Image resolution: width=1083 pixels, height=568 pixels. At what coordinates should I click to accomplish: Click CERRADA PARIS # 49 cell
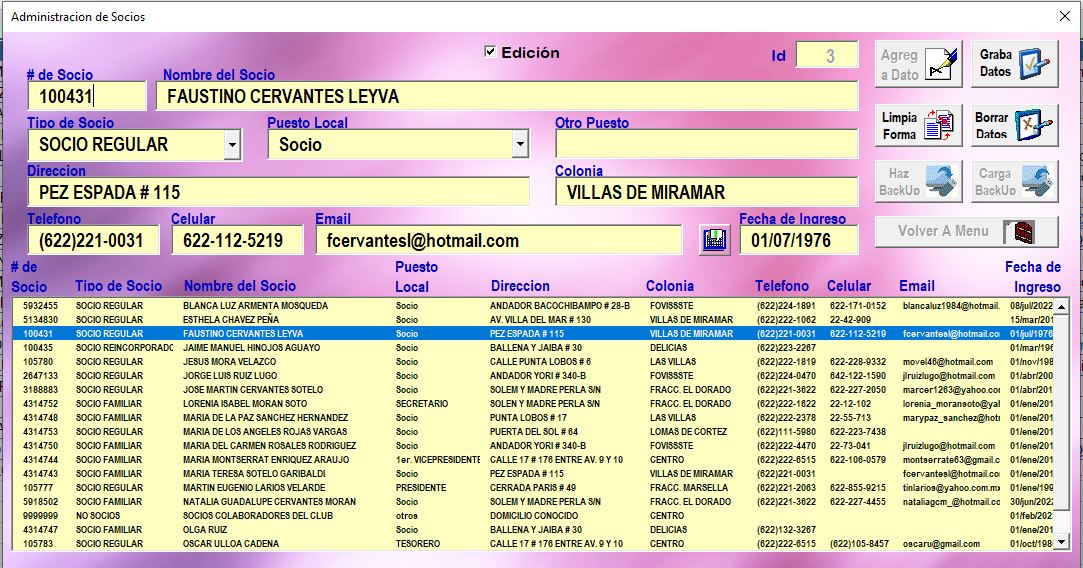pos(533,488)
